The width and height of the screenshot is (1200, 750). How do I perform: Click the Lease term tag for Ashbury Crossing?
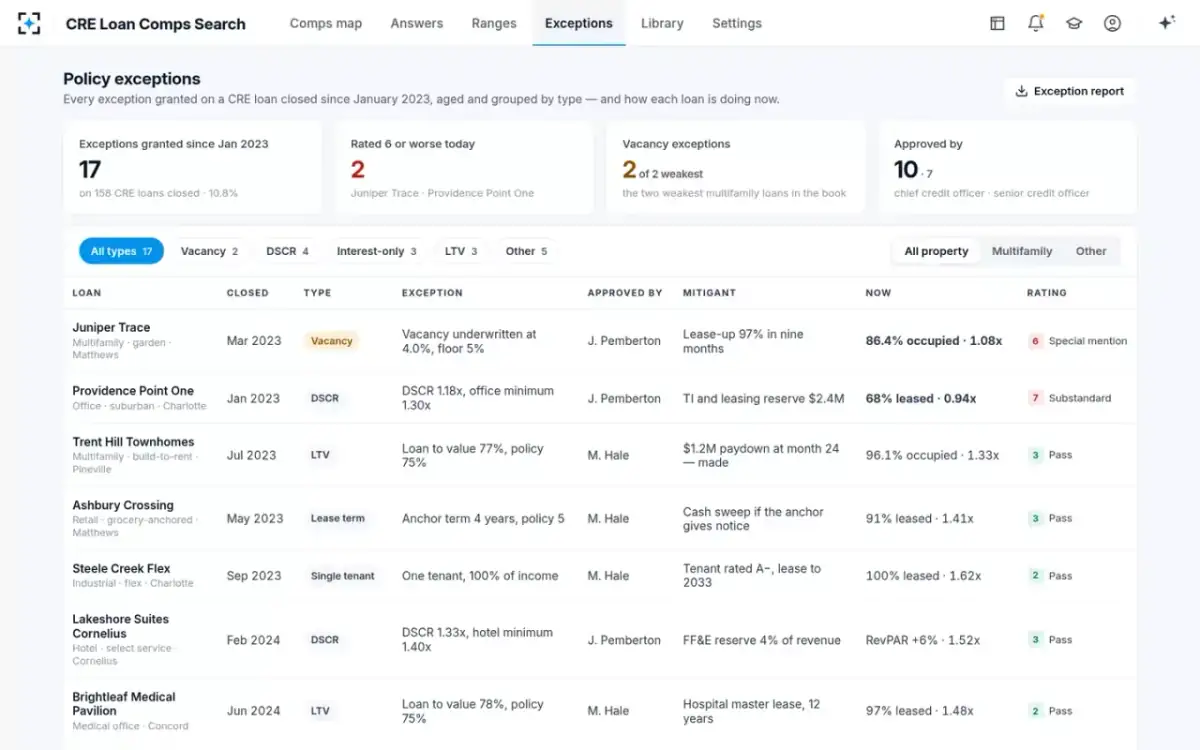pos(338,518)
